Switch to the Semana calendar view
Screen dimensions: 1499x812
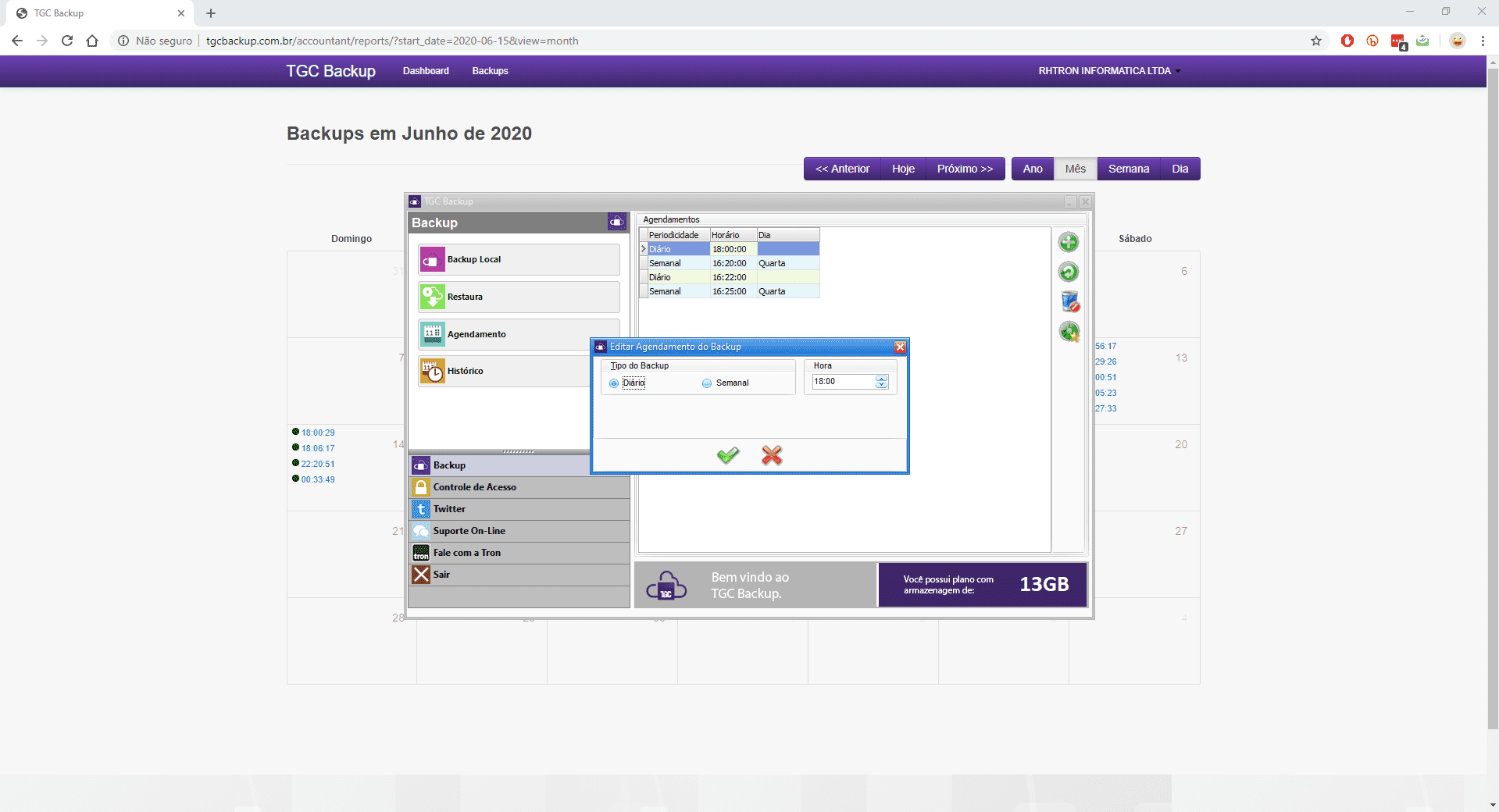[x=1128, y=169]
